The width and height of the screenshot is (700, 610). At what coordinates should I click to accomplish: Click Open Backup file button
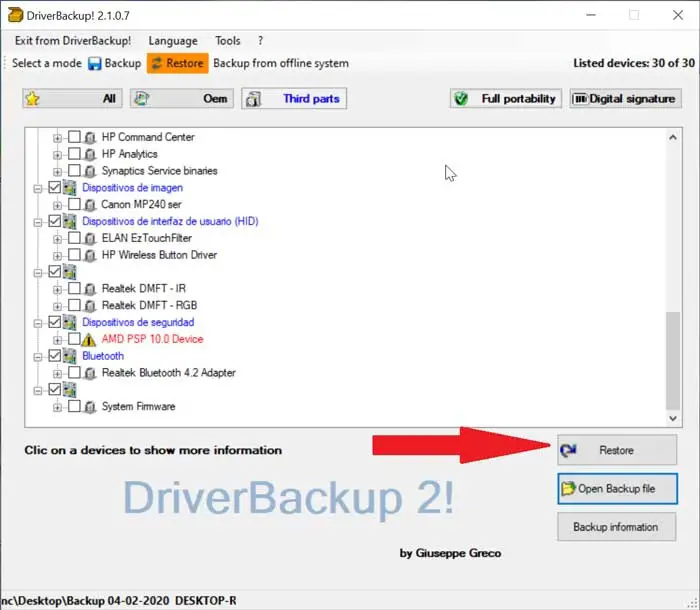[x=617, y=489]
